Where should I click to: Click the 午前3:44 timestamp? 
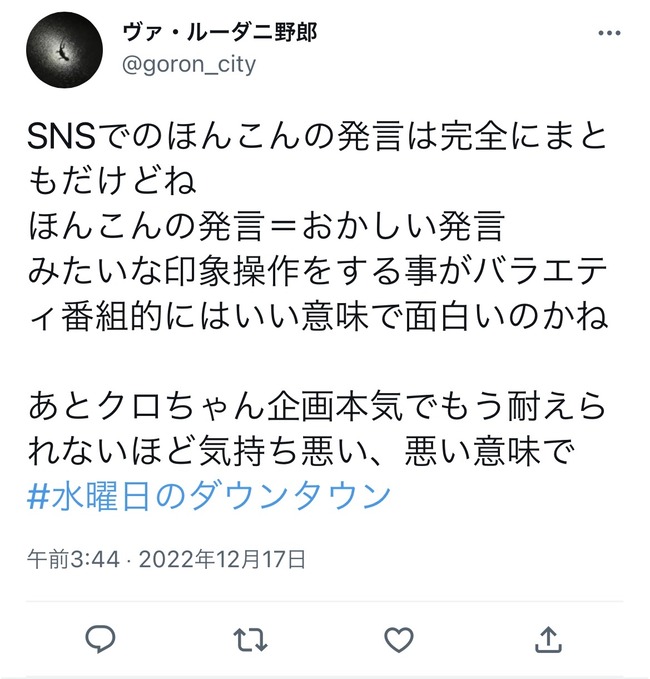73,559
